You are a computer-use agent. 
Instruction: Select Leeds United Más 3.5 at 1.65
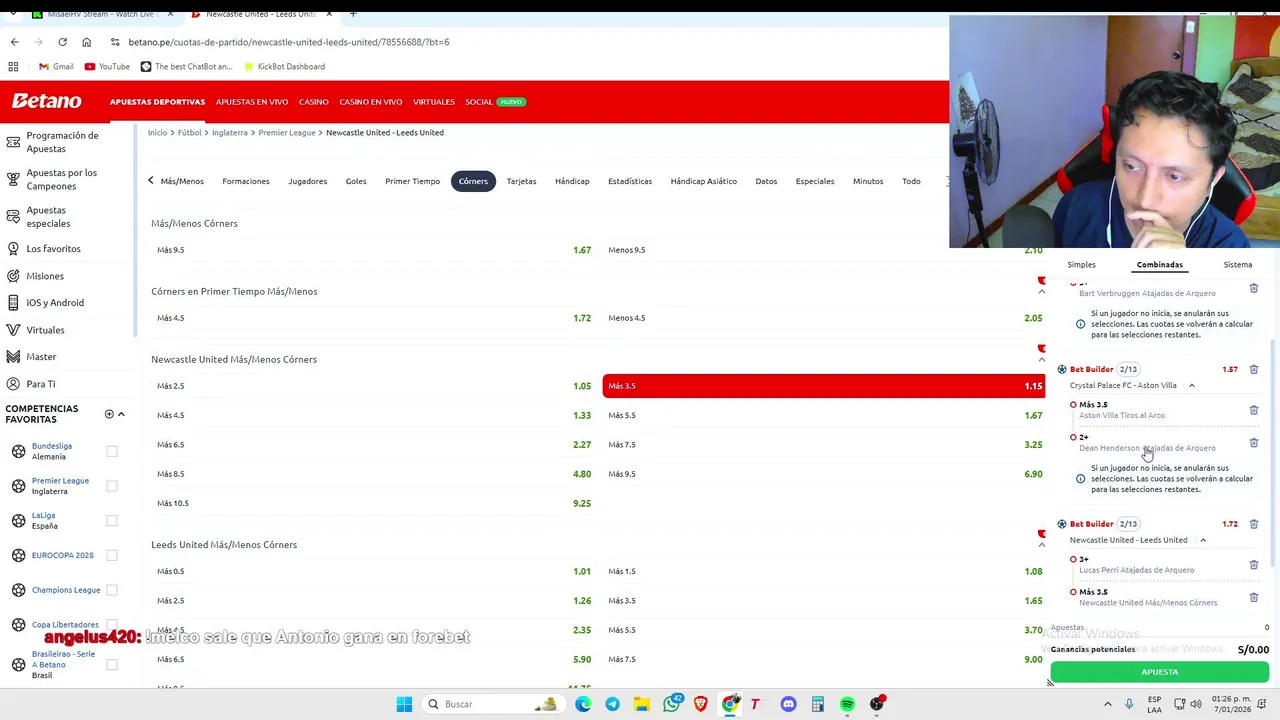point(824,601)
